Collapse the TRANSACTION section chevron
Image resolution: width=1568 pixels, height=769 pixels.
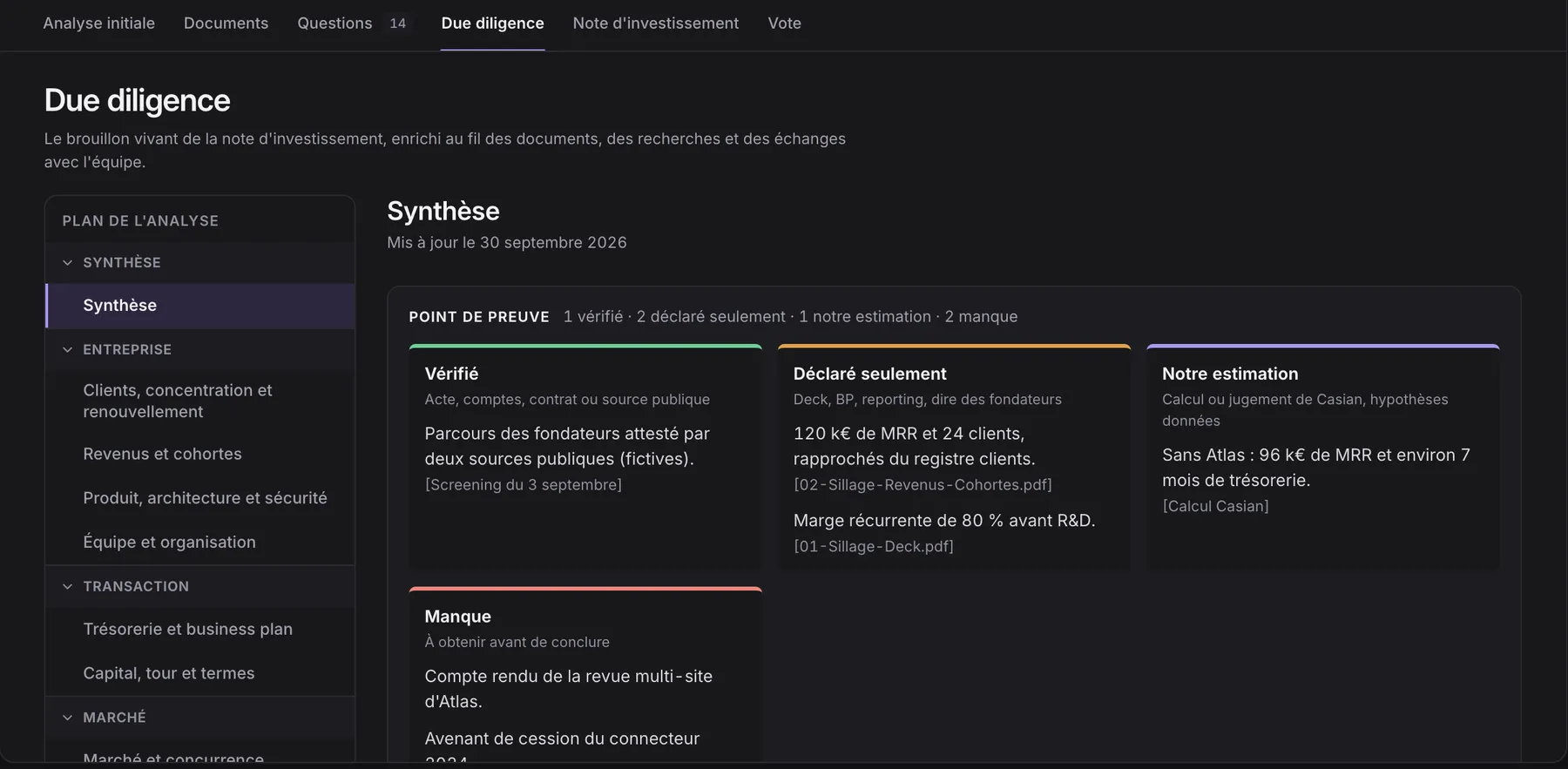click(x=67, y=586)
